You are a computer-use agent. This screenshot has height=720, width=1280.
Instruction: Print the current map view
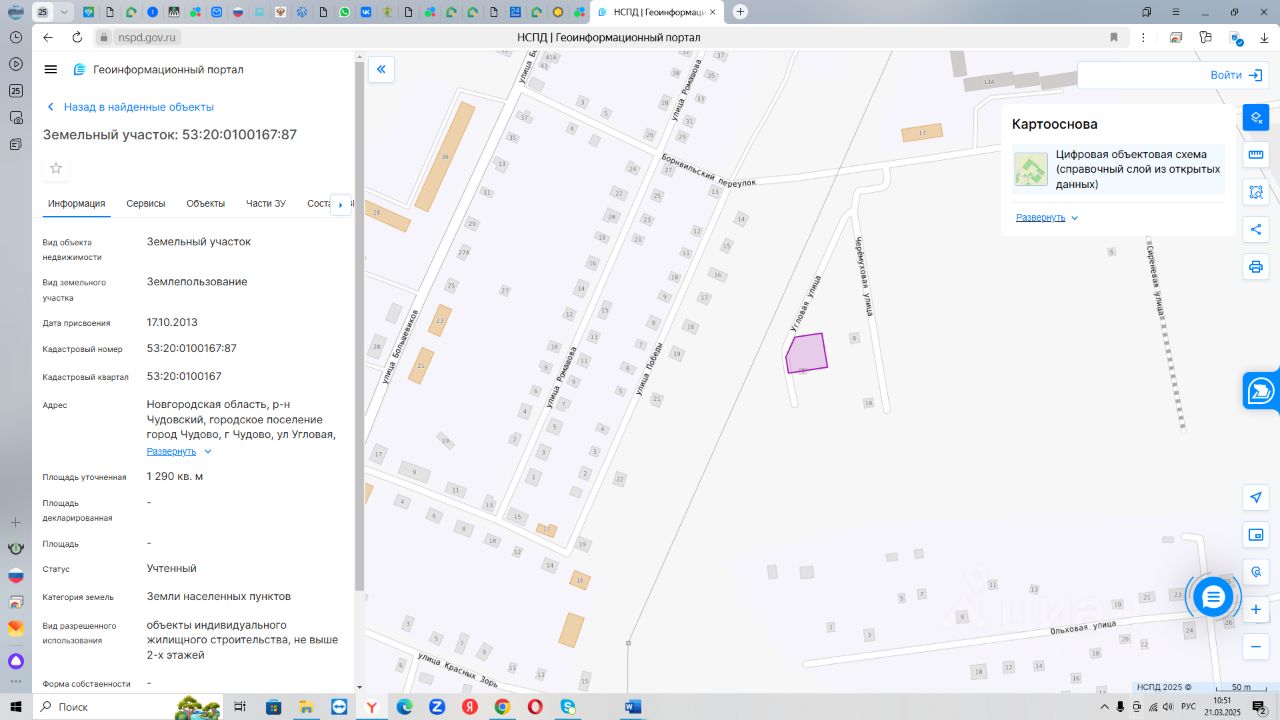1256,267
